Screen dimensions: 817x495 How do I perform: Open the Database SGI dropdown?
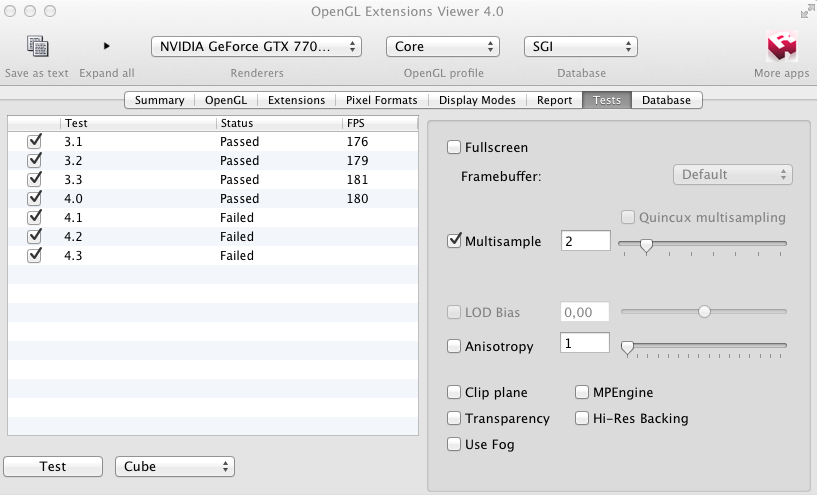pyautogui.click(x=580, y=46)
